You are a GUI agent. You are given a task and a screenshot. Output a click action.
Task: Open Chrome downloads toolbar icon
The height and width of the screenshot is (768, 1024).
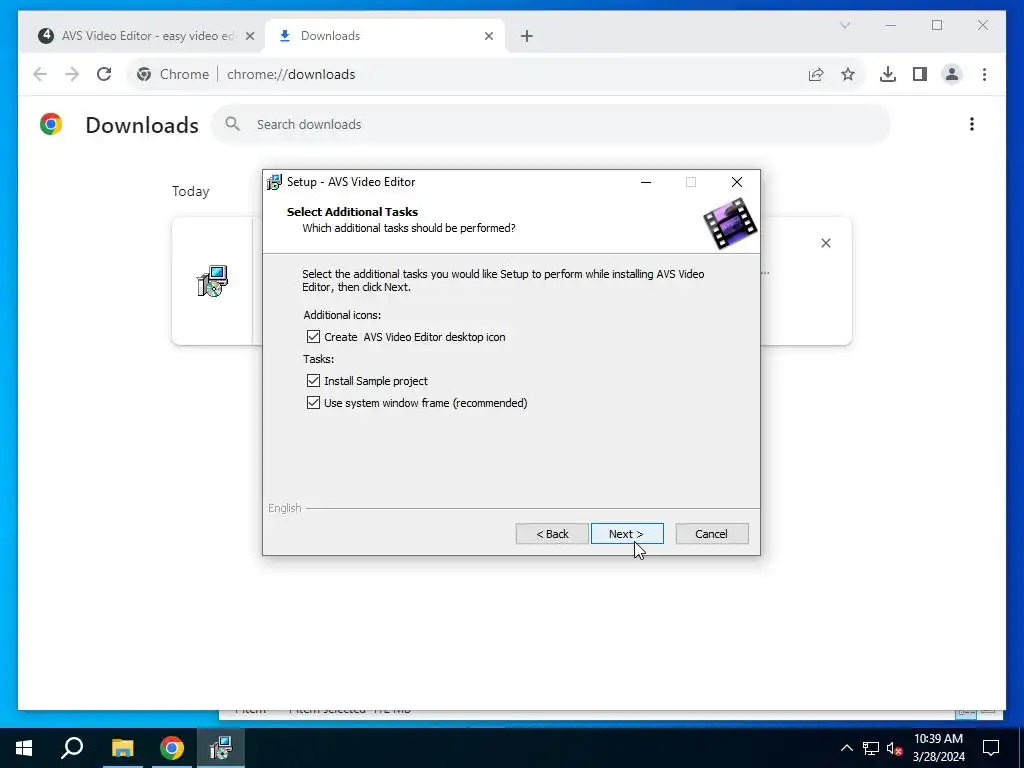[x=888, y=74]
